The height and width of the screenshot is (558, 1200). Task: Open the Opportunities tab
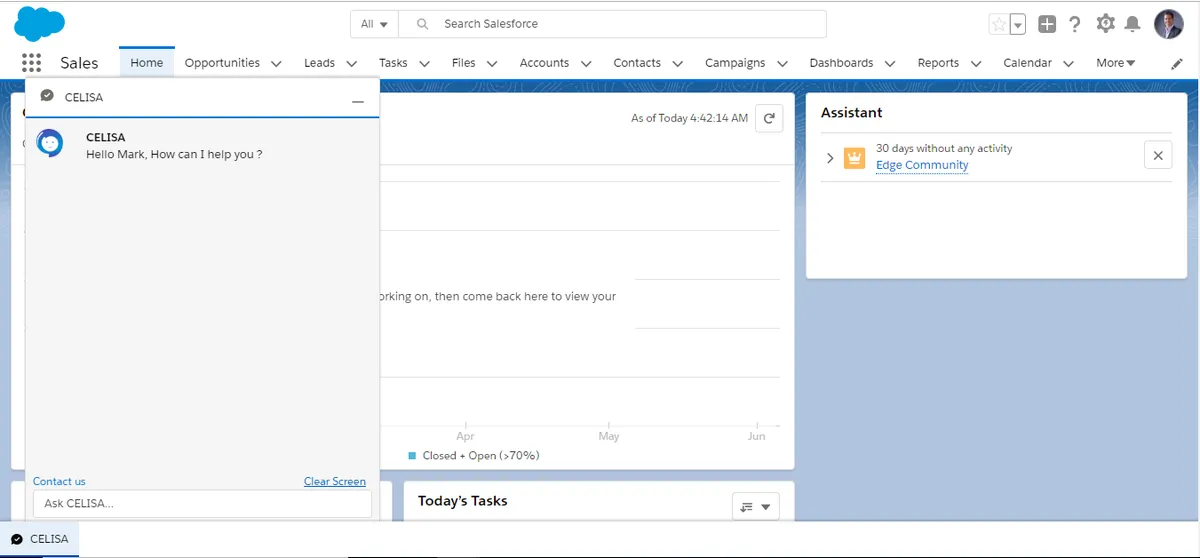222,62
